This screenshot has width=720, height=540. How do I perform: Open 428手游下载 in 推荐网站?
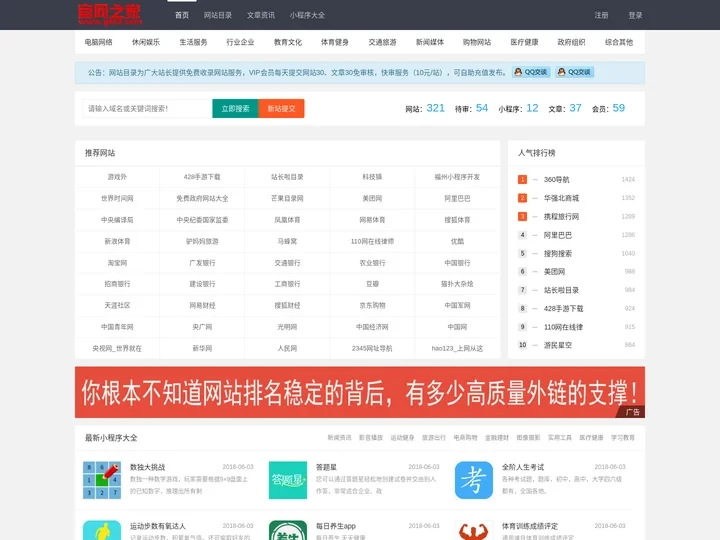202,177
